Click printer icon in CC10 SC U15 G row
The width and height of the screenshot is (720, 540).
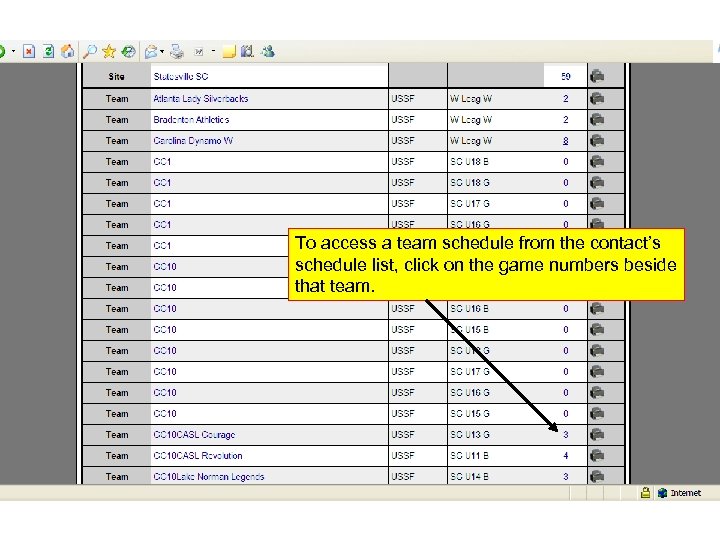(x=597, y=414)
